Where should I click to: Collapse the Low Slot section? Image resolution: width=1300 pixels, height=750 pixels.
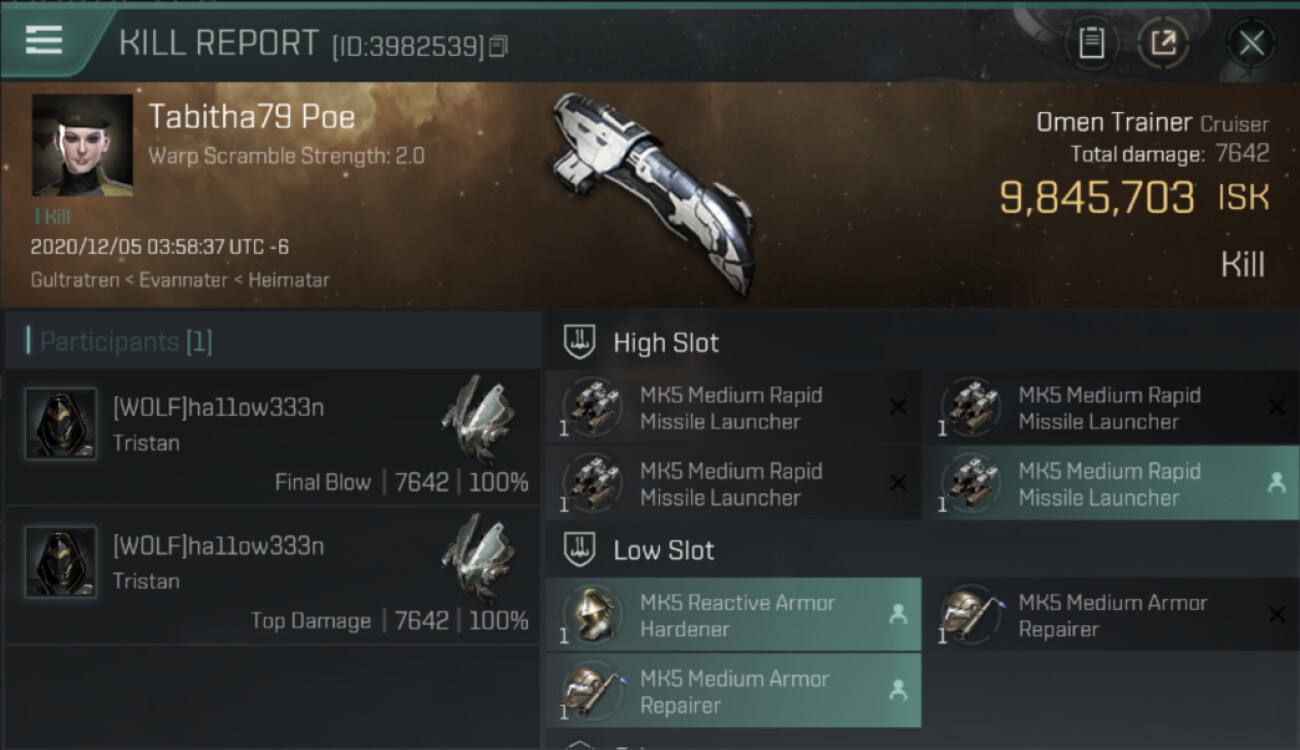[x=581, y=550]
